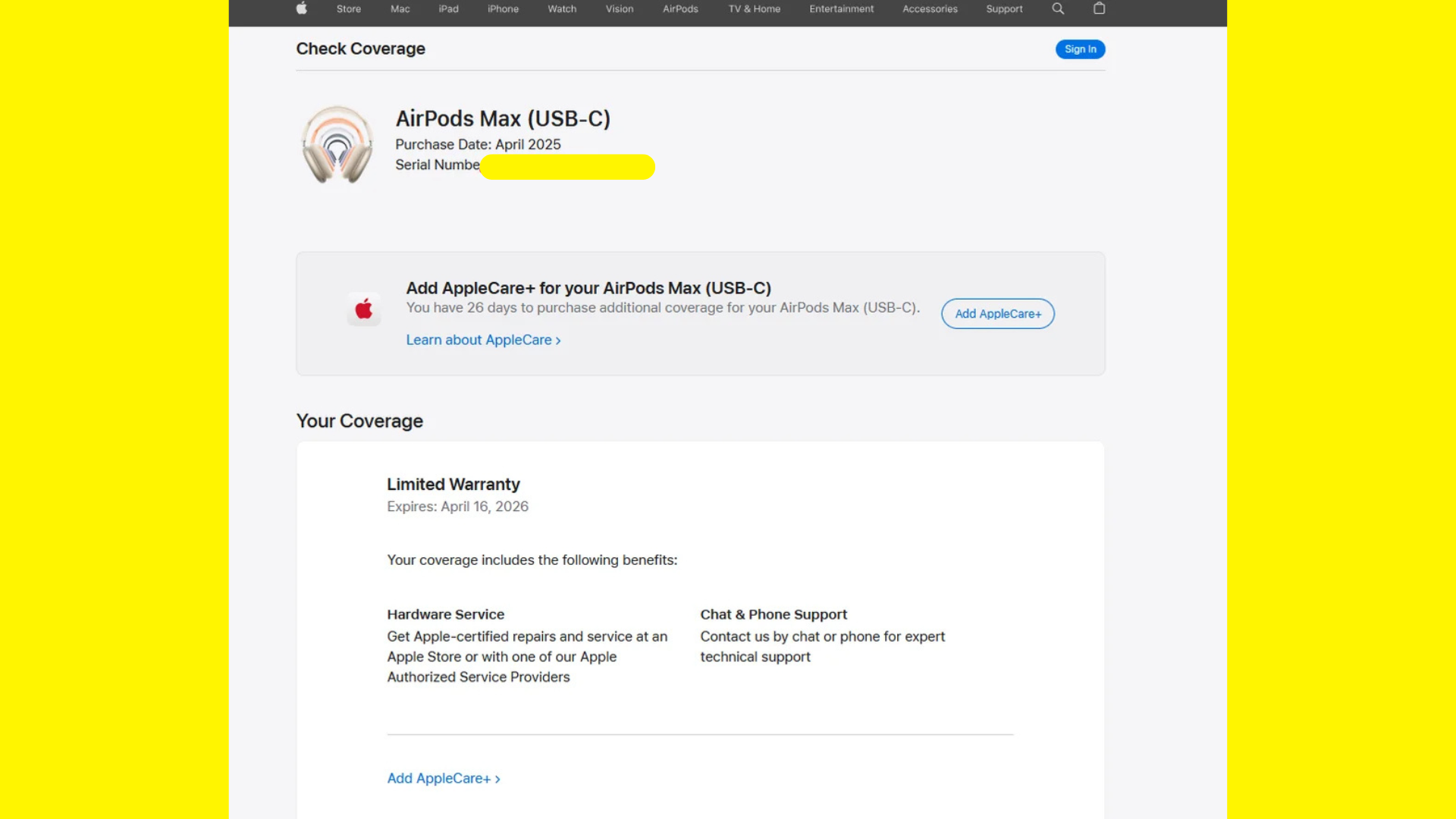Open the Mac menu item
1456x819 pixels.
[x=400, y=9]
